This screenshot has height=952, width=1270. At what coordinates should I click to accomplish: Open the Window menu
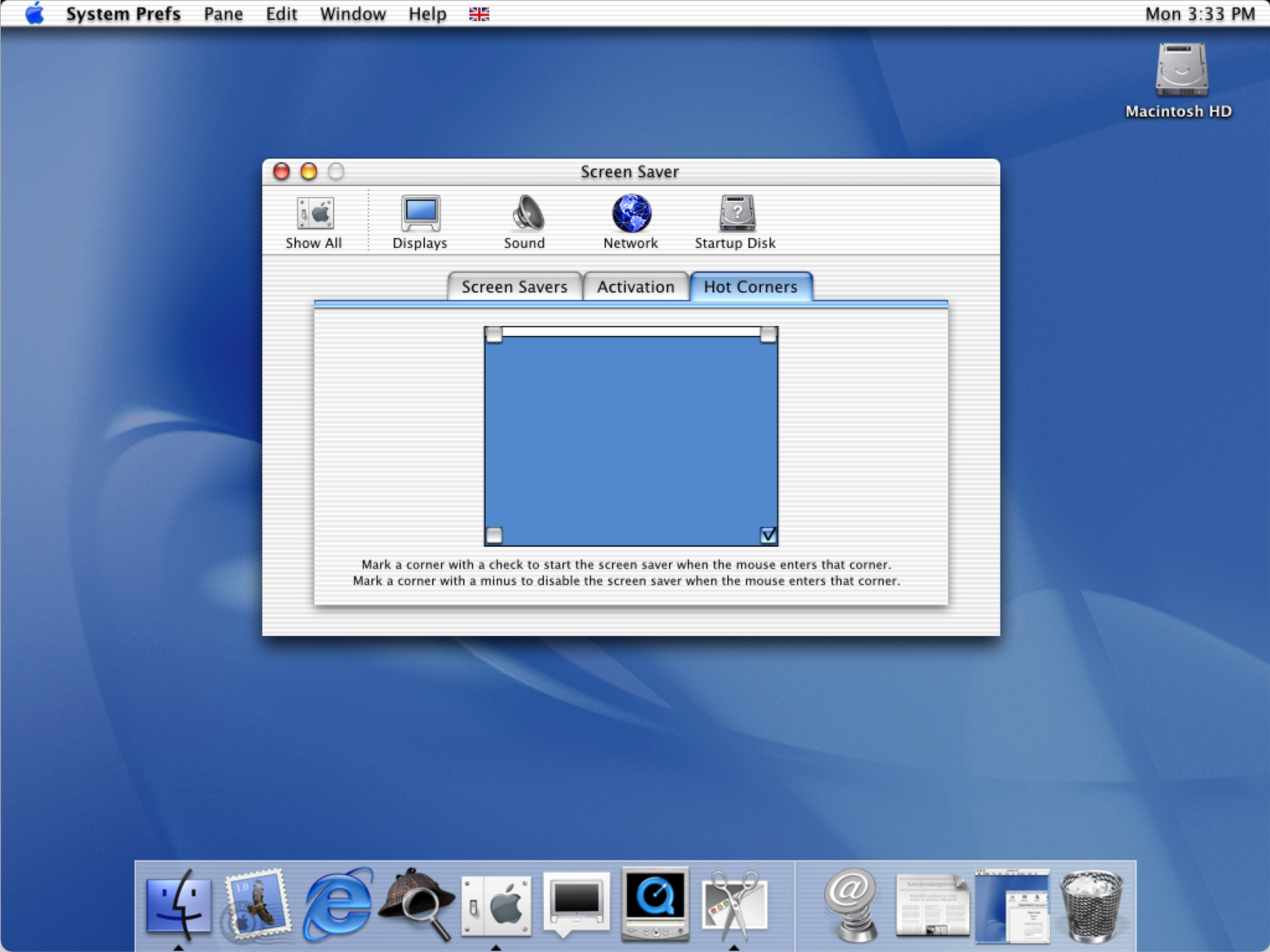[353, 14]
